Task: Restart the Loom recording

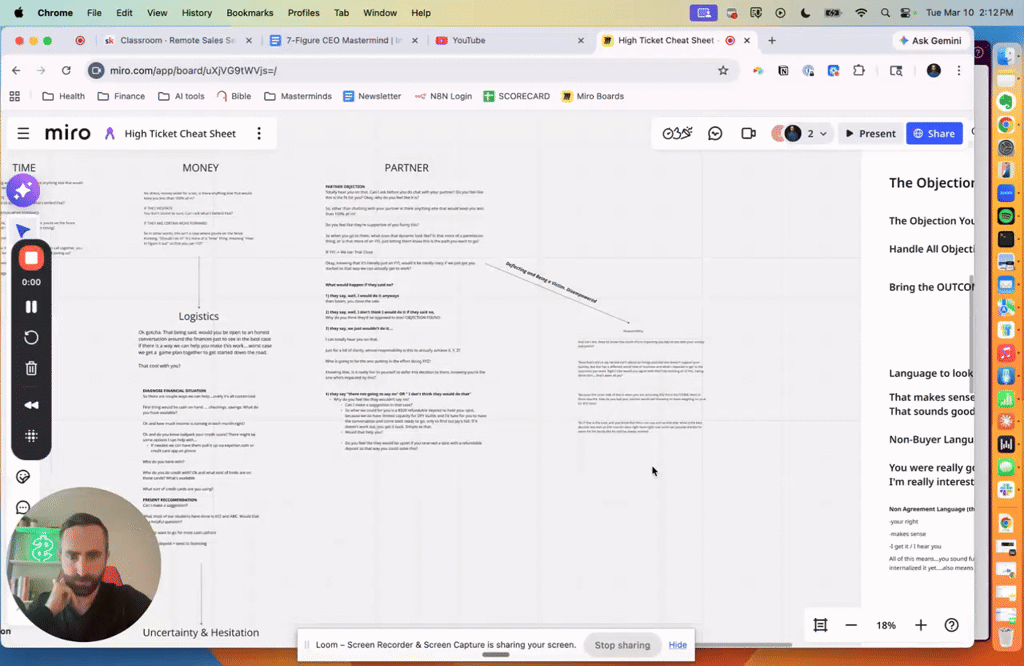Action: pyautogui.click(x=31, y=338)
